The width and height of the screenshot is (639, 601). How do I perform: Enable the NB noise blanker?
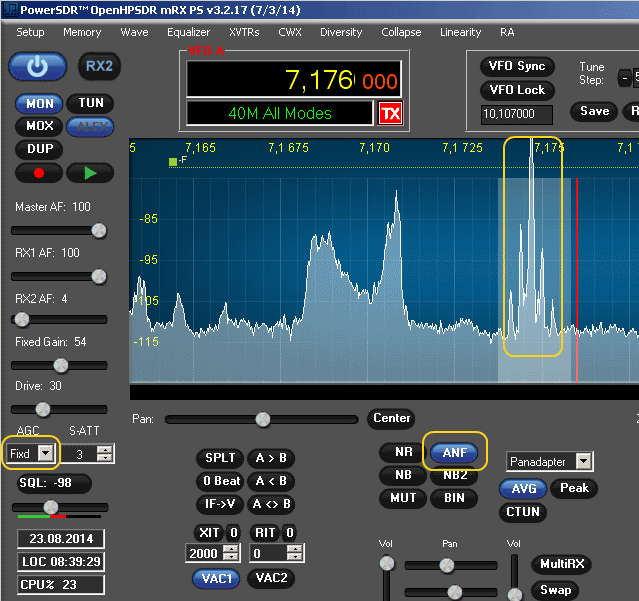403,475
